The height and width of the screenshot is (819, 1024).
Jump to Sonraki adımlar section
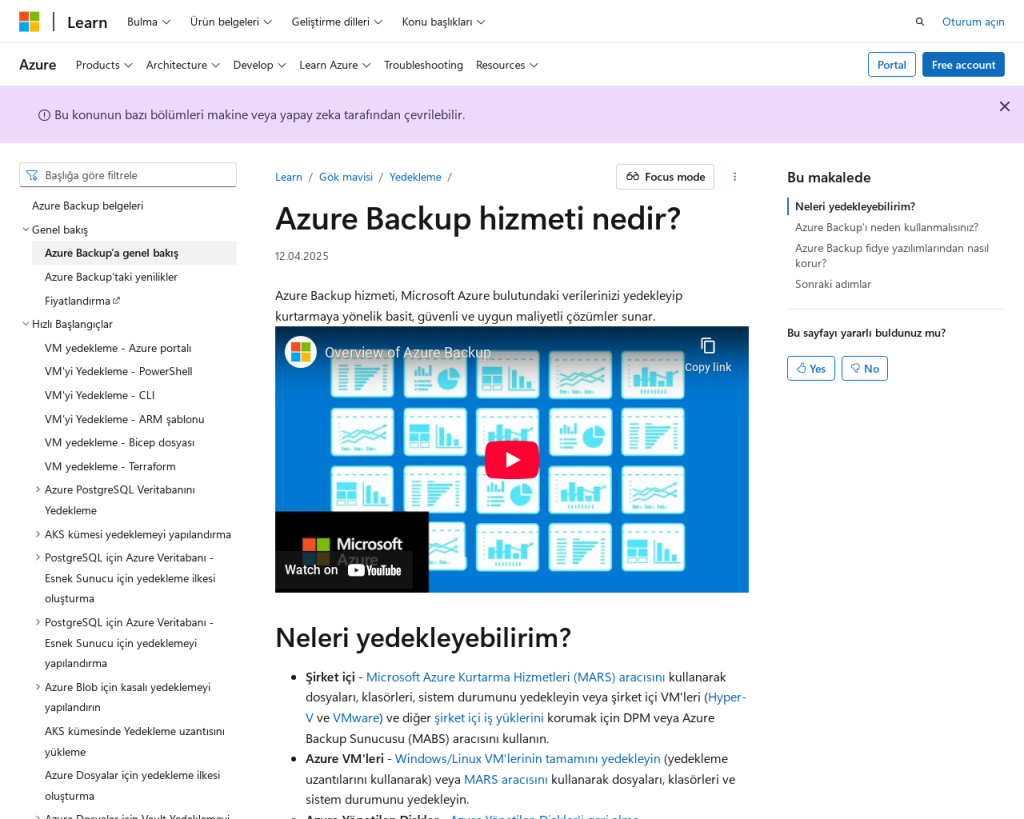click(833, 284)
